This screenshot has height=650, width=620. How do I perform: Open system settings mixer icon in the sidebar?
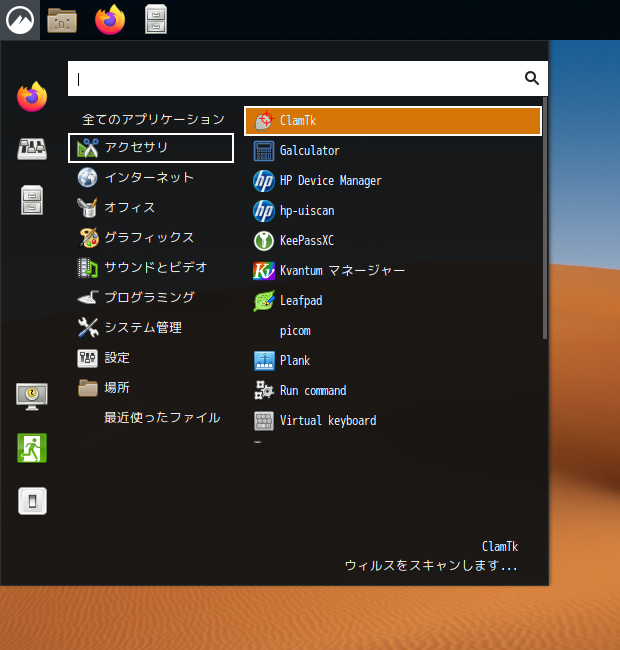[x=32, y=149]
